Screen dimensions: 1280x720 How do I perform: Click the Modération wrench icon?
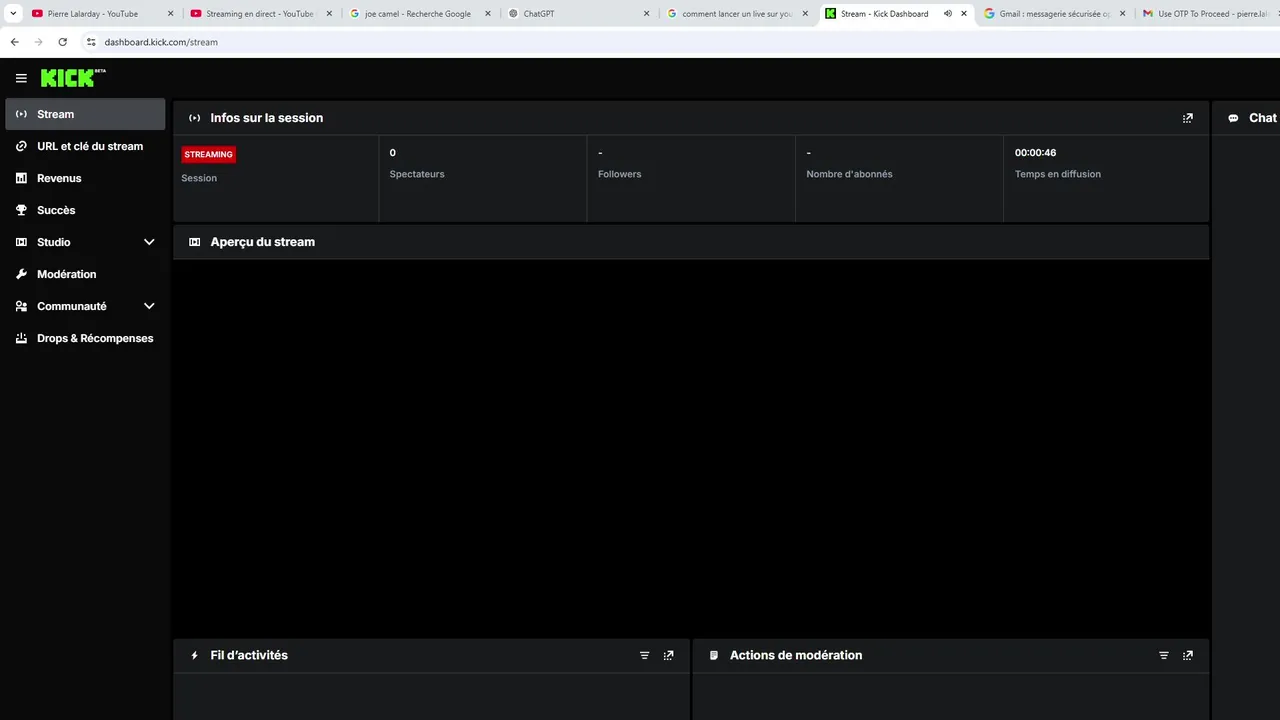[21, 274]
